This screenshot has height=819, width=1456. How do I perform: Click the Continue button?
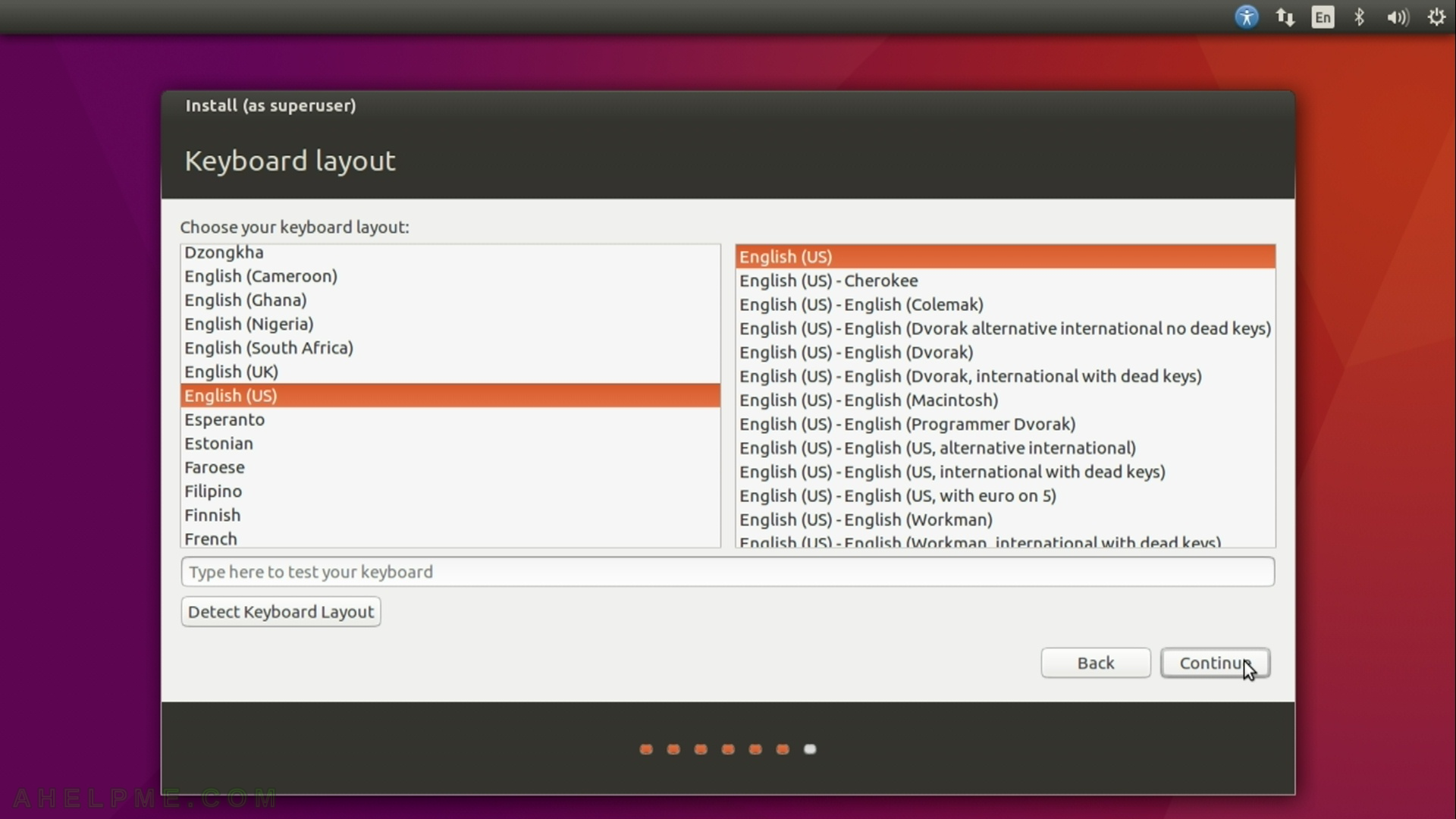point(1215,663)
